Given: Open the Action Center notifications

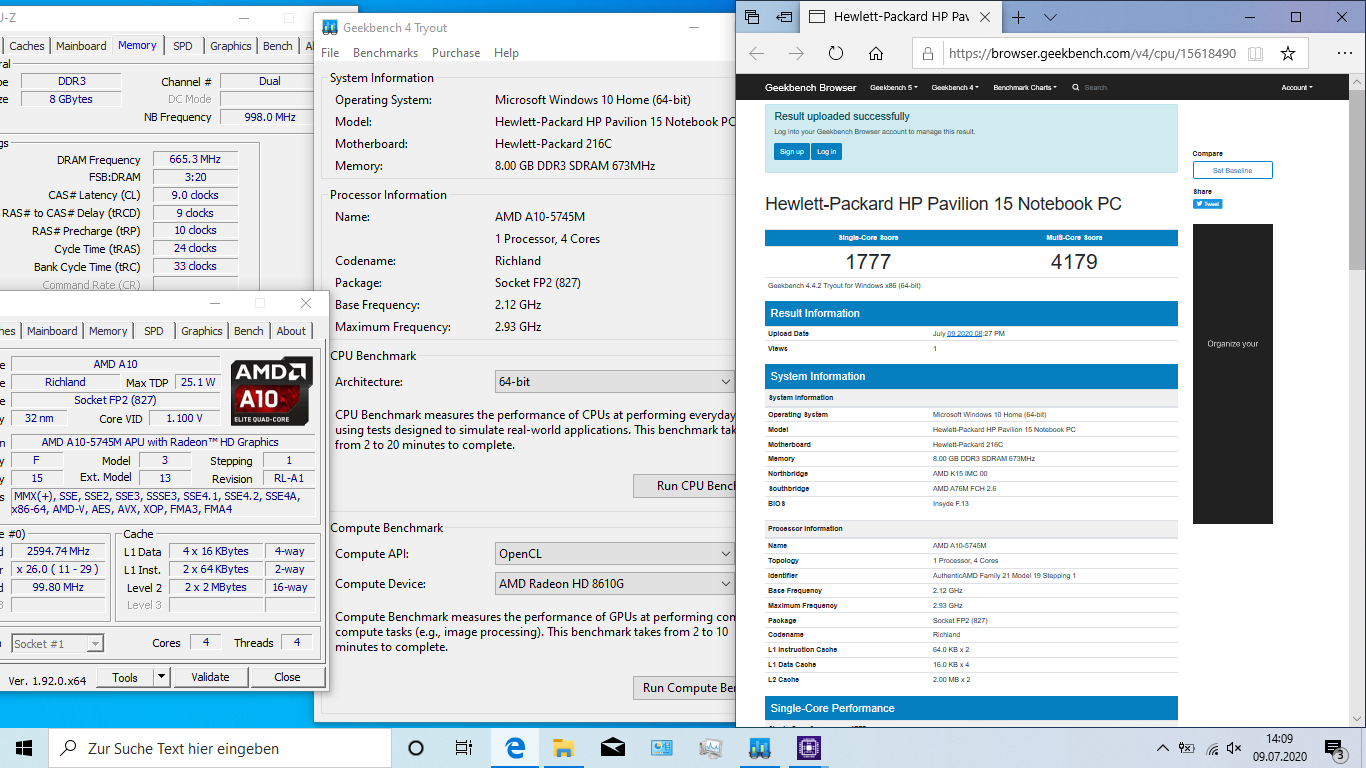Looking at the screenshot, I should click(1336, 748).
